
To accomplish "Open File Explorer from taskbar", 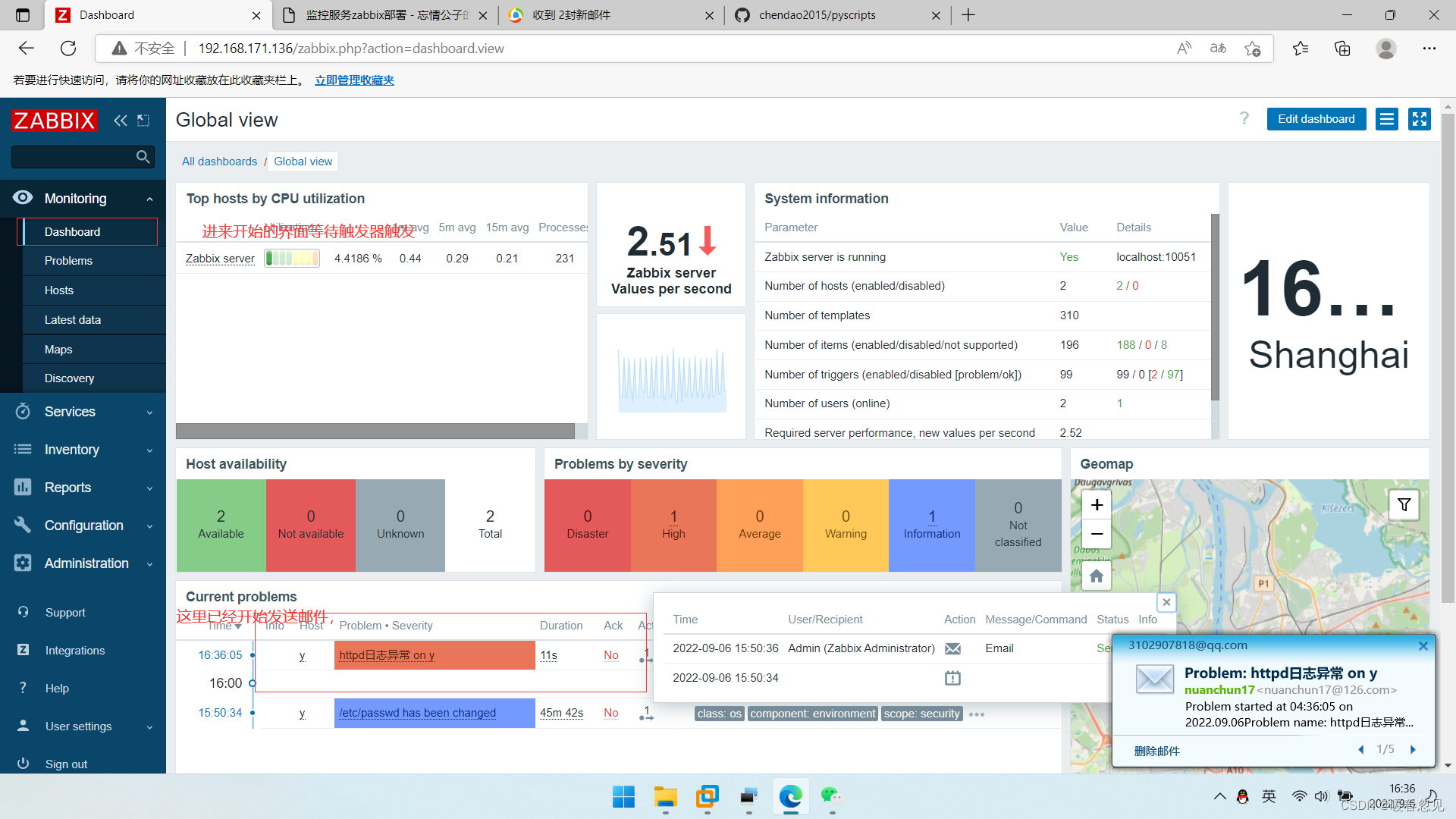I will coord(665,796).
